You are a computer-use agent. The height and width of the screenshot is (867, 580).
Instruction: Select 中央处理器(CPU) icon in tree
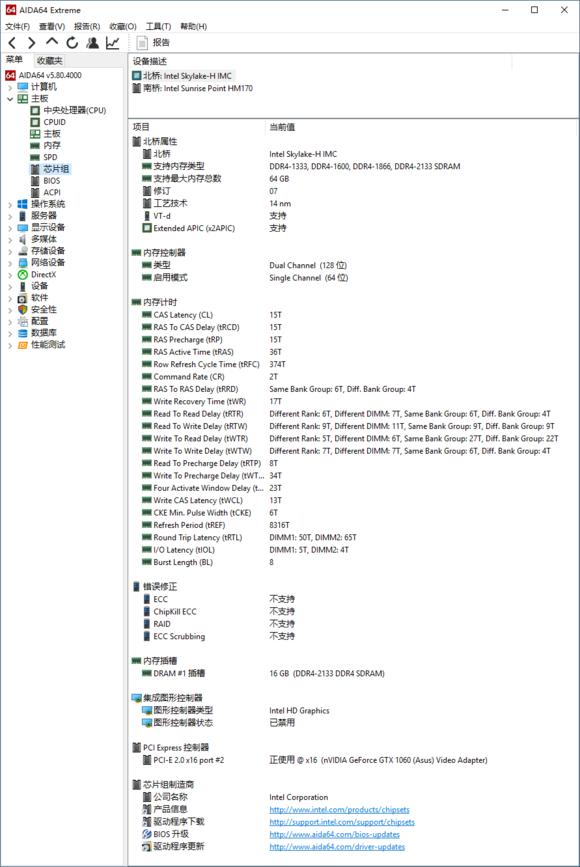tap(35, 110)
